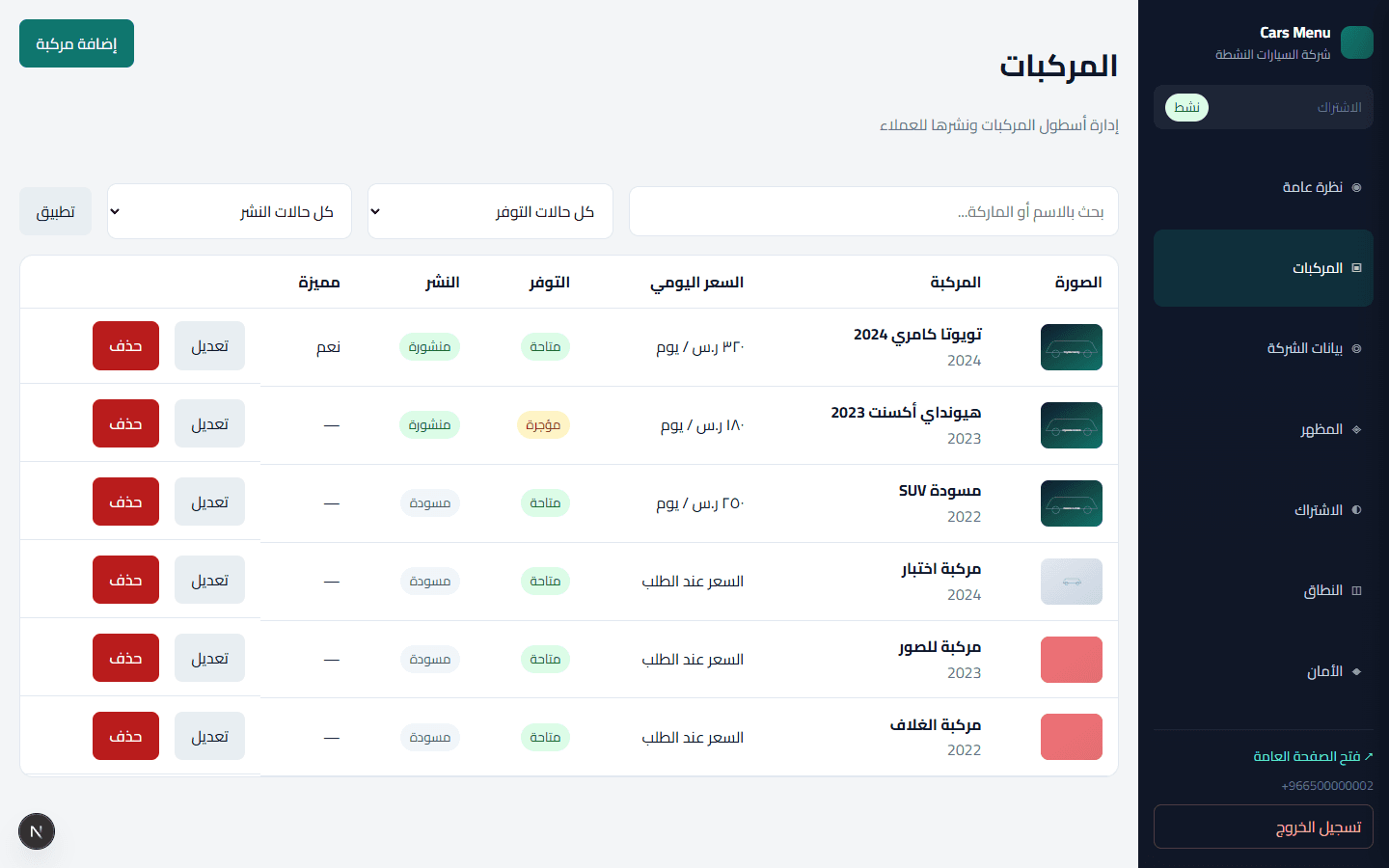Open الاشتراك sidebar menu item

click(1264, 510)
